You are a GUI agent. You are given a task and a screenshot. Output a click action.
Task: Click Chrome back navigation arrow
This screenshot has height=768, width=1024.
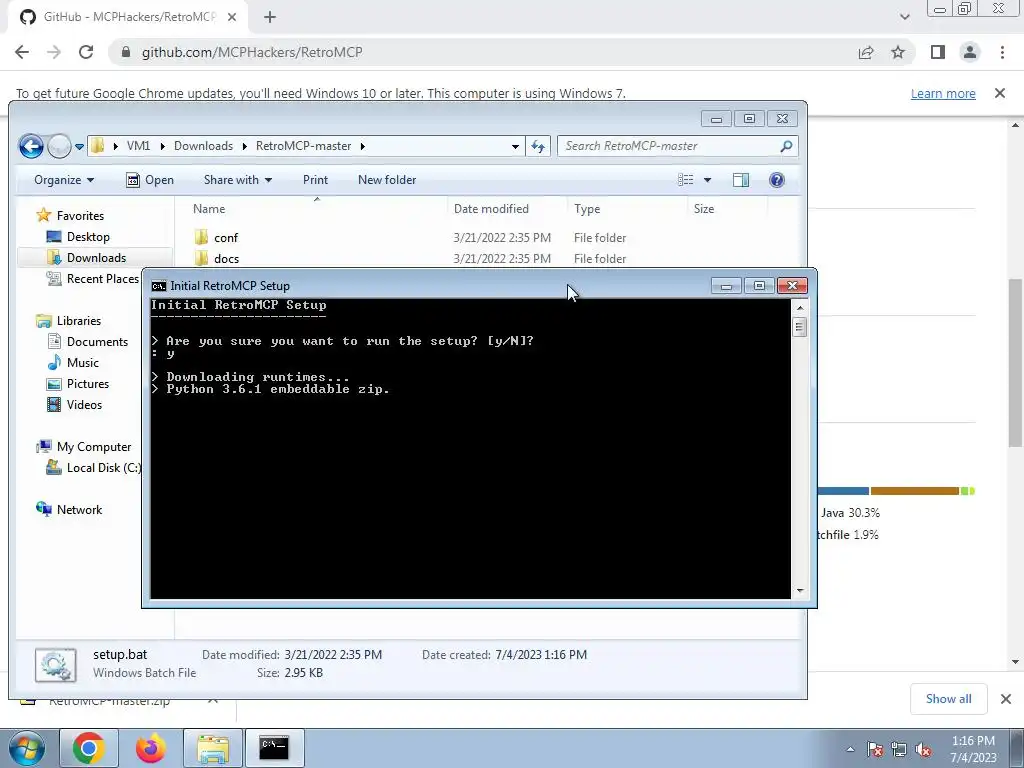(22, 52)
